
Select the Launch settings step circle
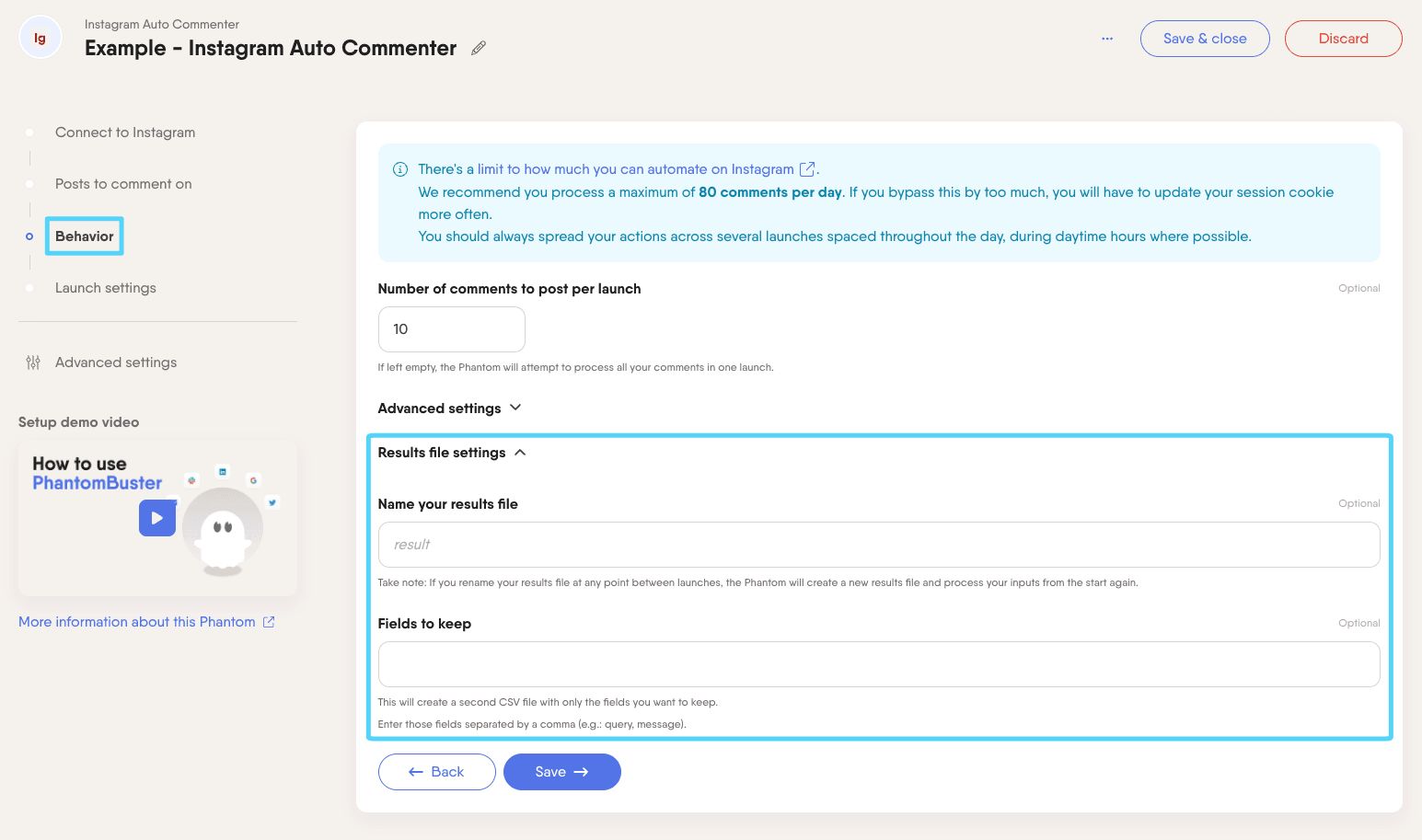point(29,287)
